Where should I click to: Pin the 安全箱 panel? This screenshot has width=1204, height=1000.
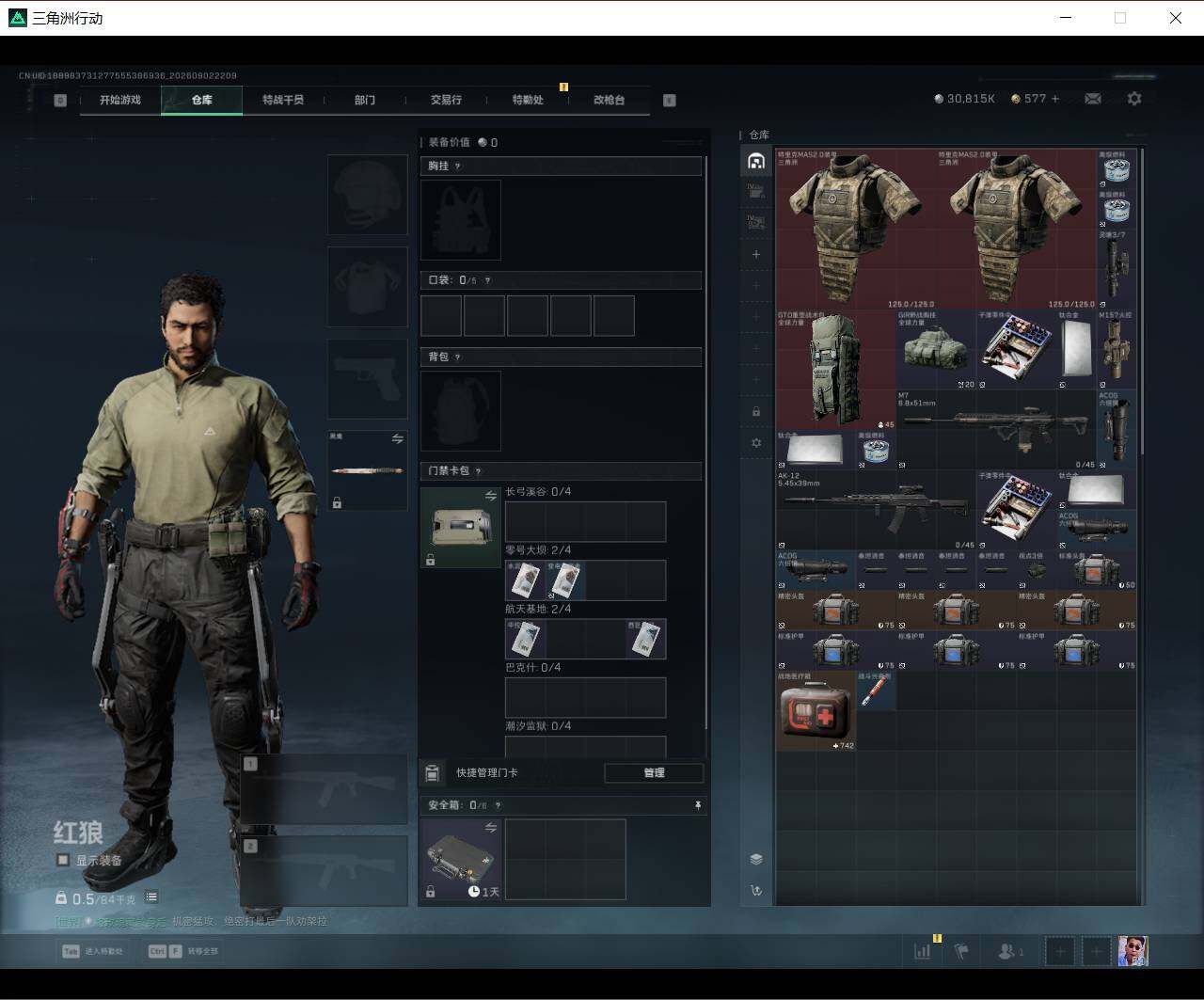click(697, 805)
